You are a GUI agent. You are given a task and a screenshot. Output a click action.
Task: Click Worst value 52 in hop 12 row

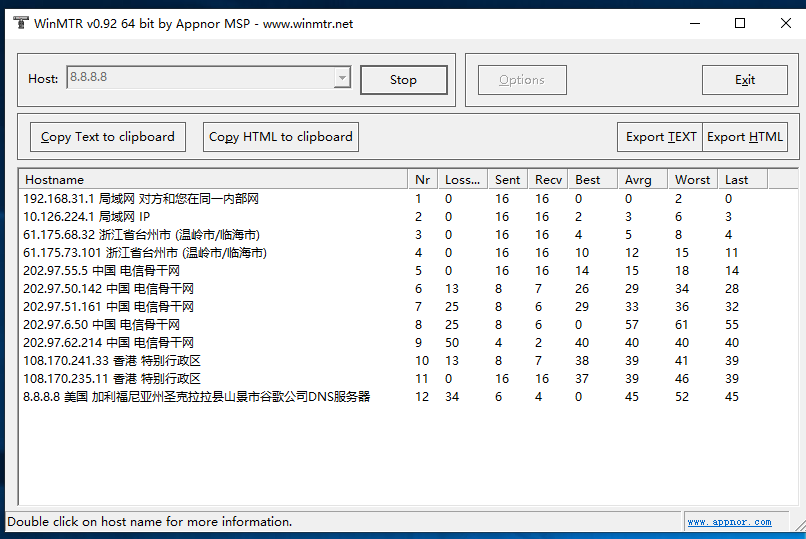(682, 397)
